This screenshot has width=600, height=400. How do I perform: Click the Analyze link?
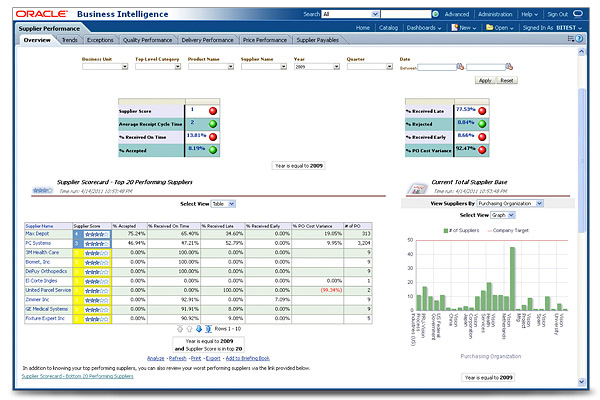coord(155,358)
